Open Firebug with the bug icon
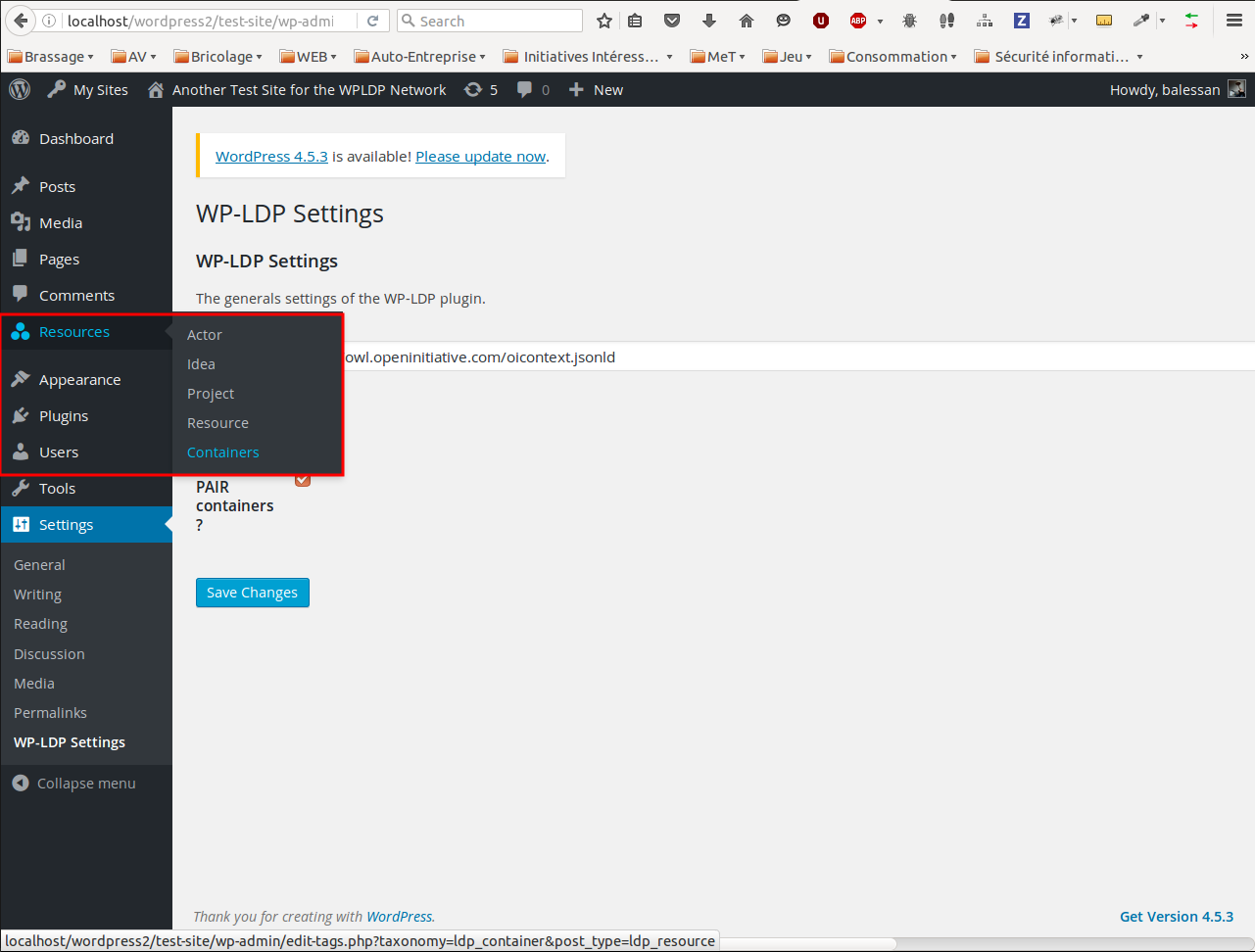 pos(909,21)
